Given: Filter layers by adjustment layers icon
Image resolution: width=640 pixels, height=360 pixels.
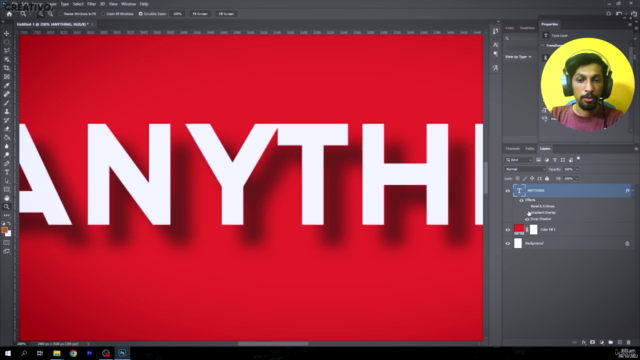Looking at the screenshot, I should (547, 160).
